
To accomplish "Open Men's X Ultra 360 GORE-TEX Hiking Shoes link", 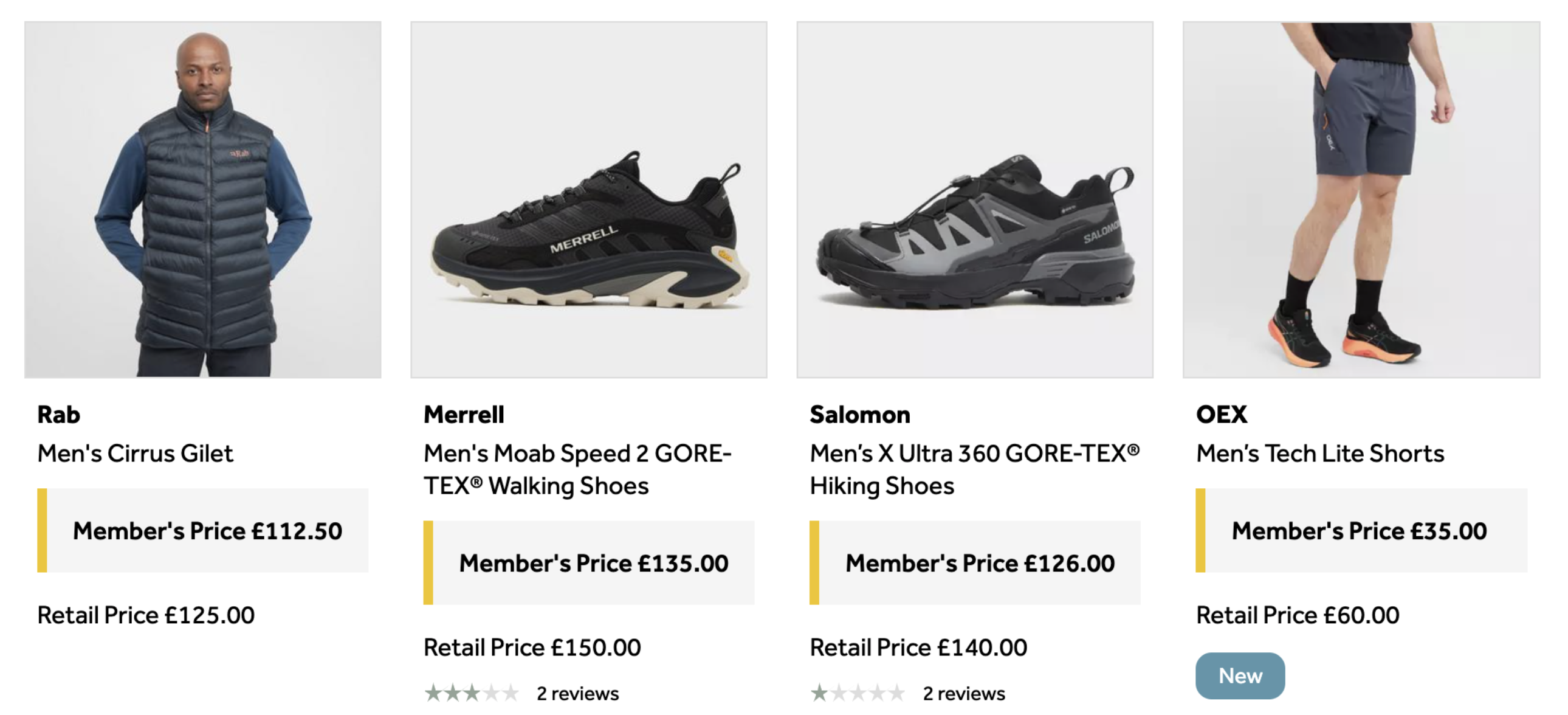I will point(974,469).
